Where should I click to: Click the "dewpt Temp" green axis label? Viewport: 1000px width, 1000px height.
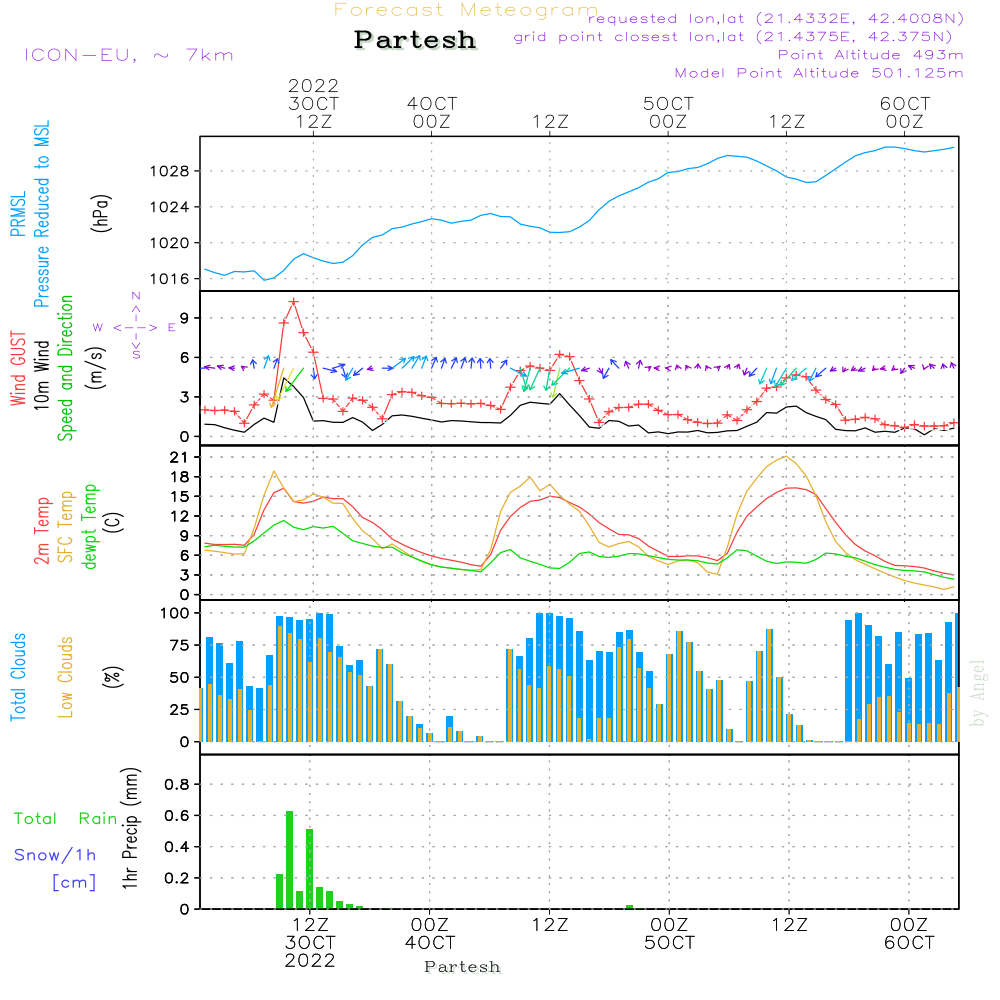(x=90, y=526)
